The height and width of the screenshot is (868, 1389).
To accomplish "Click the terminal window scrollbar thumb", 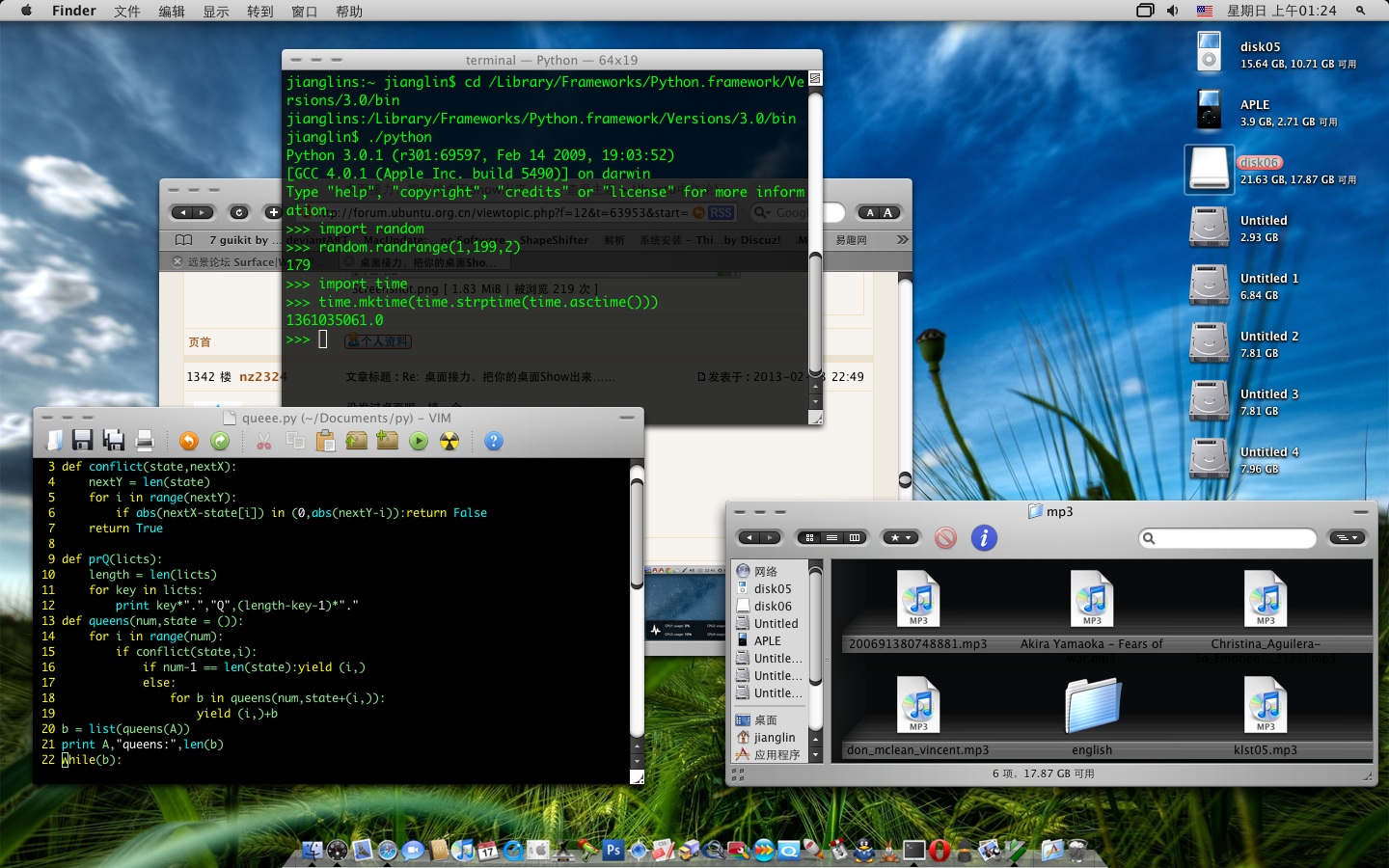I will click(x=815, y=312).
